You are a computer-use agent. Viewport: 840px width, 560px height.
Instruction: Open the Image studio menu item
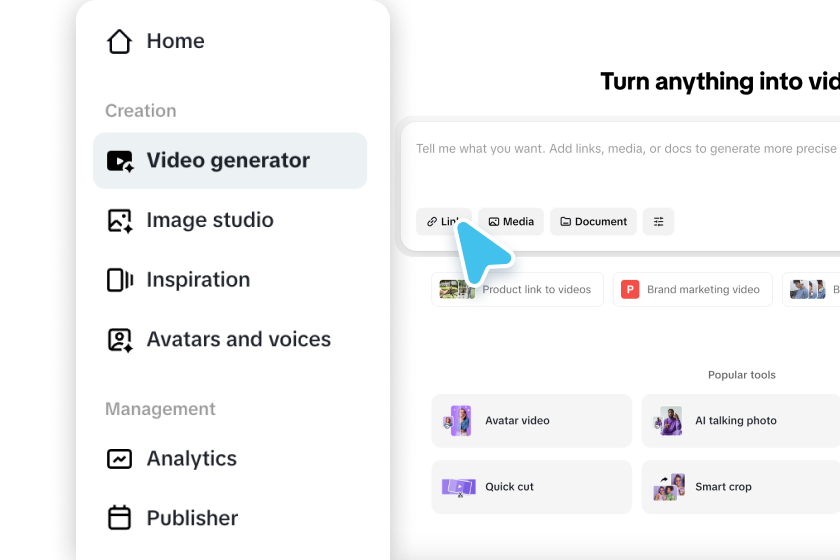230,220
